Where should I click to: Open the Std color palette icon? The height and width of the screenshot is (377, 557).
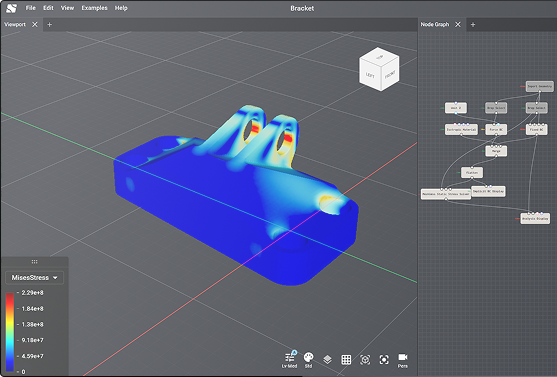tap(308, 359)
